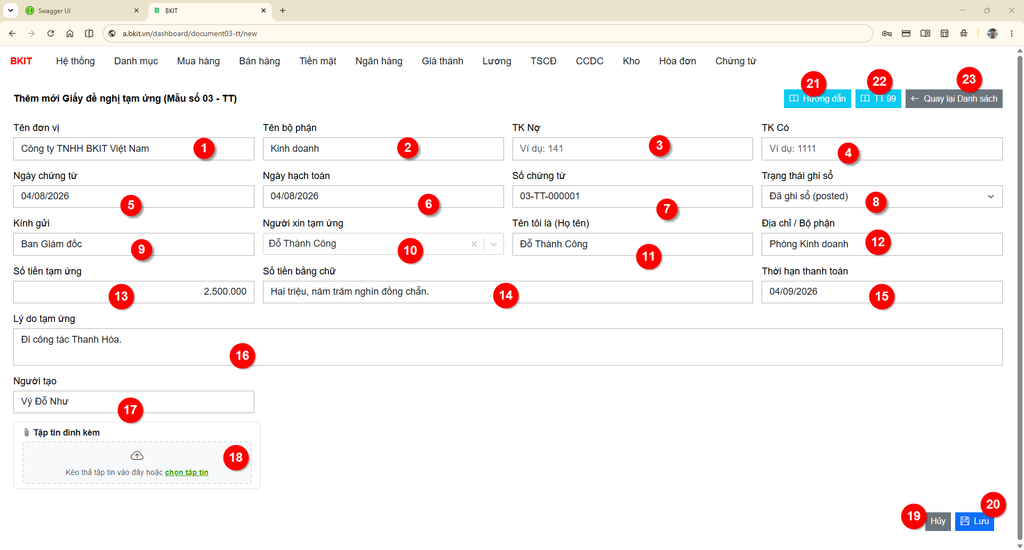The height and width of the screenshot is (550, 1024).
Task: Go back using browser back arrow
Action: click(x=12, y=33)
